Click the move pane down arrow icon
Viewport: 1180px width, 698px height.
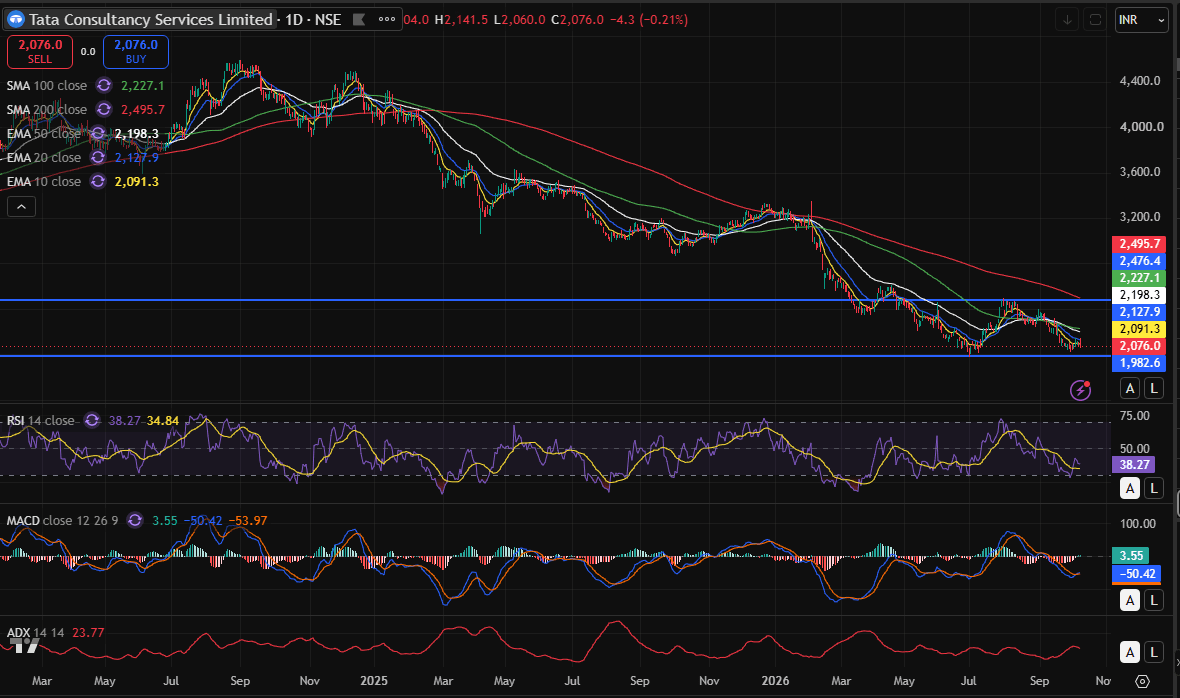(1066, 20)
